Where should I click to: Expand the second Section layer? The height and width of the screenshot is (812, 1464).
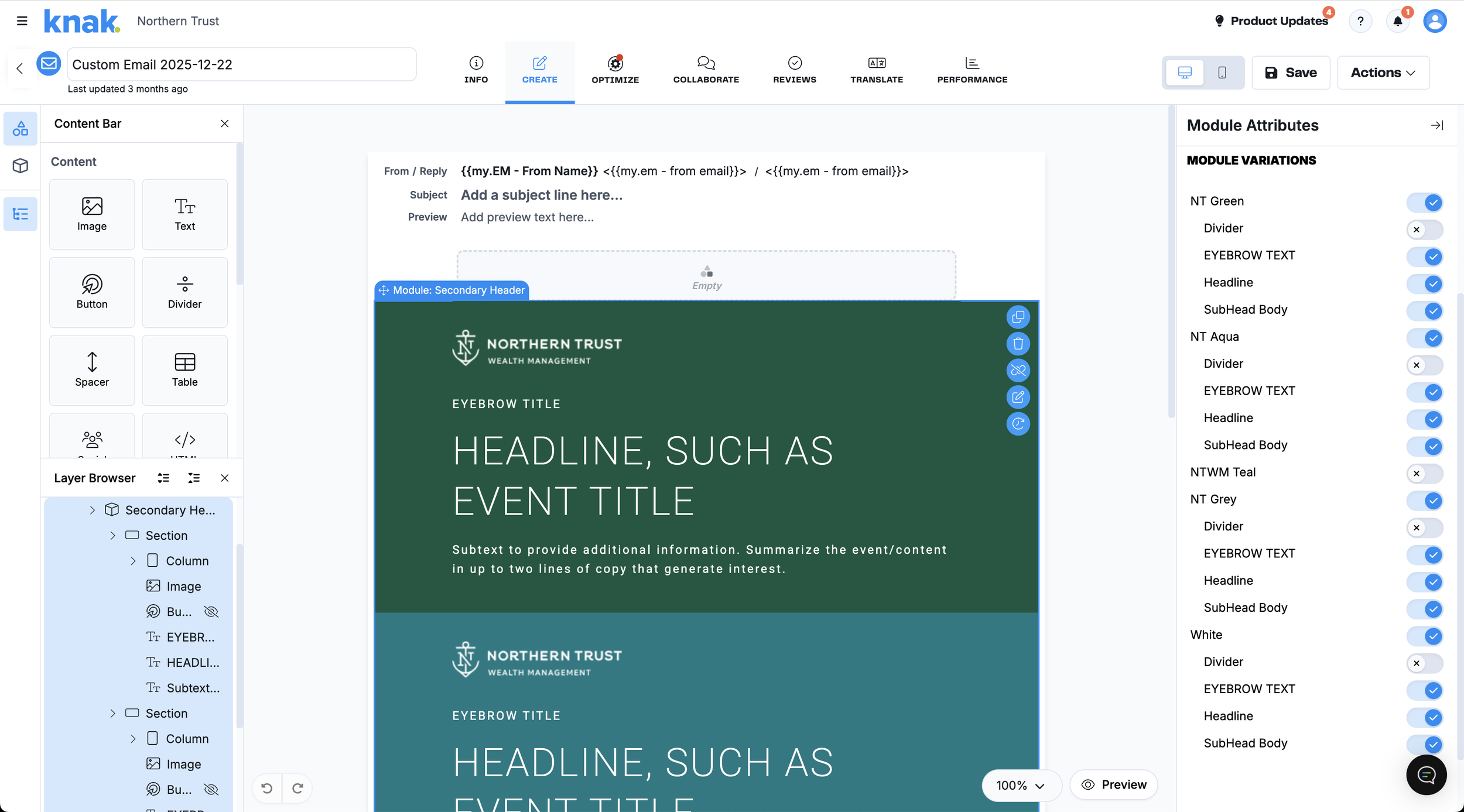[112, 714]
